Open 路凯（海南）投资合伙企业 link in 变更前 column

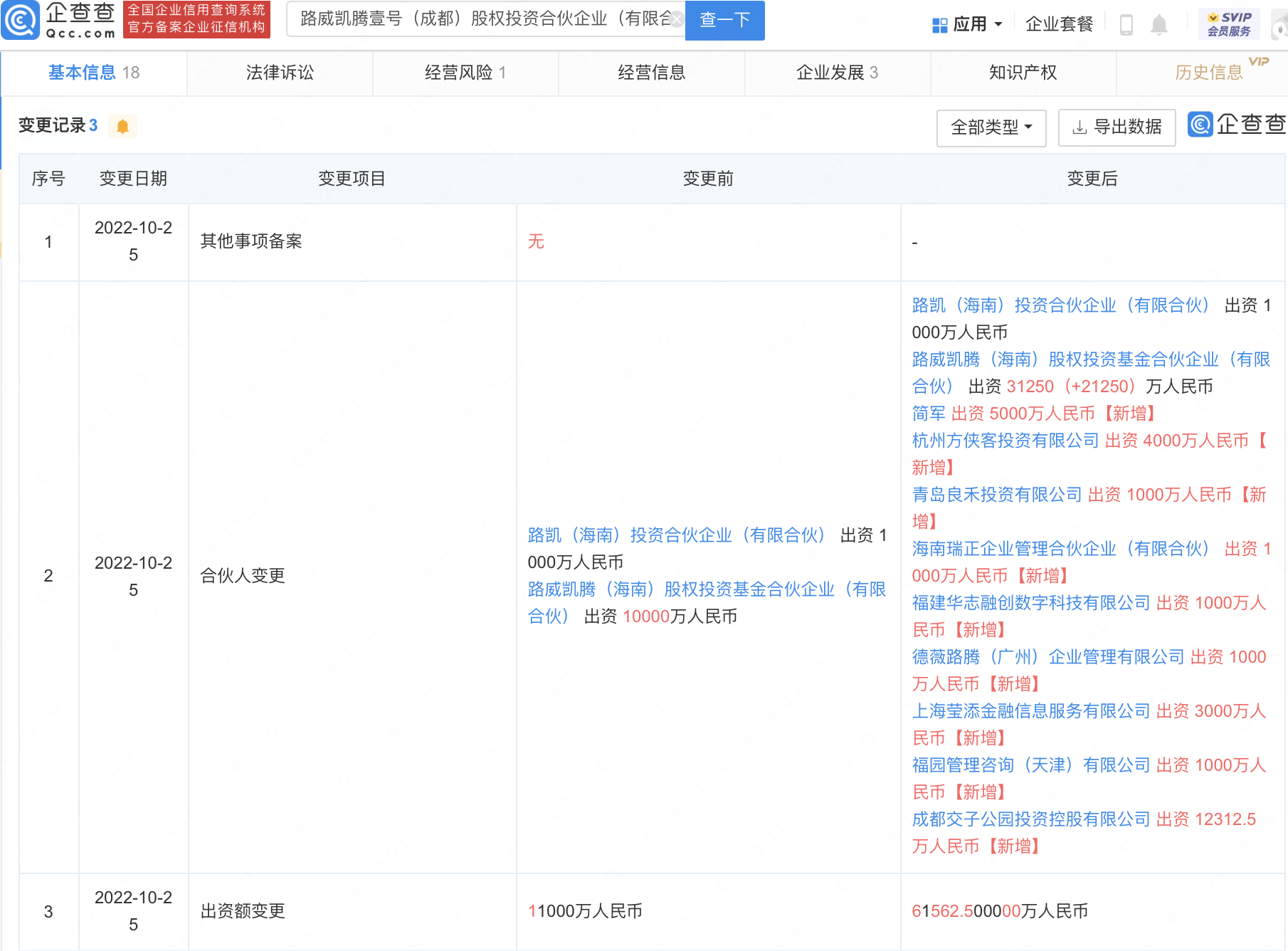pyautogui.click(x=676, y=535)
